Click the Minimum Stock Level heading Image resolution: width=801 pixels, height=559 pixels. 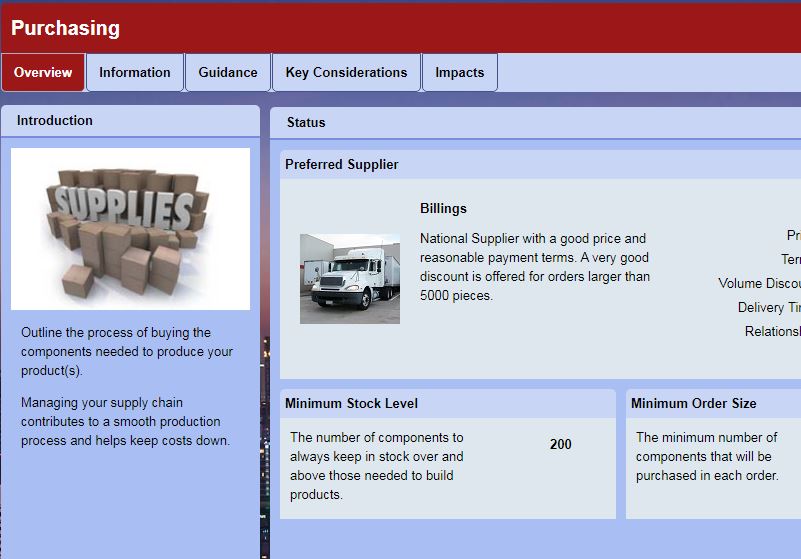351,404
